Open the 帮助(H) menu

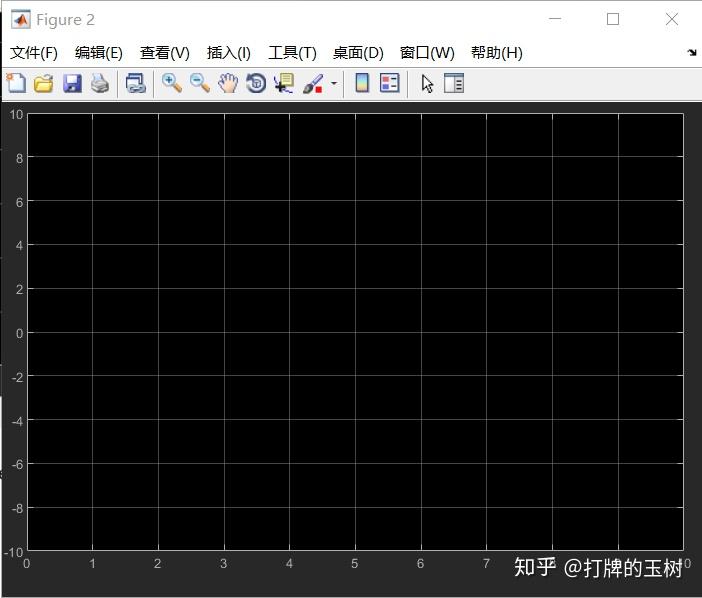tap(497, 53)
